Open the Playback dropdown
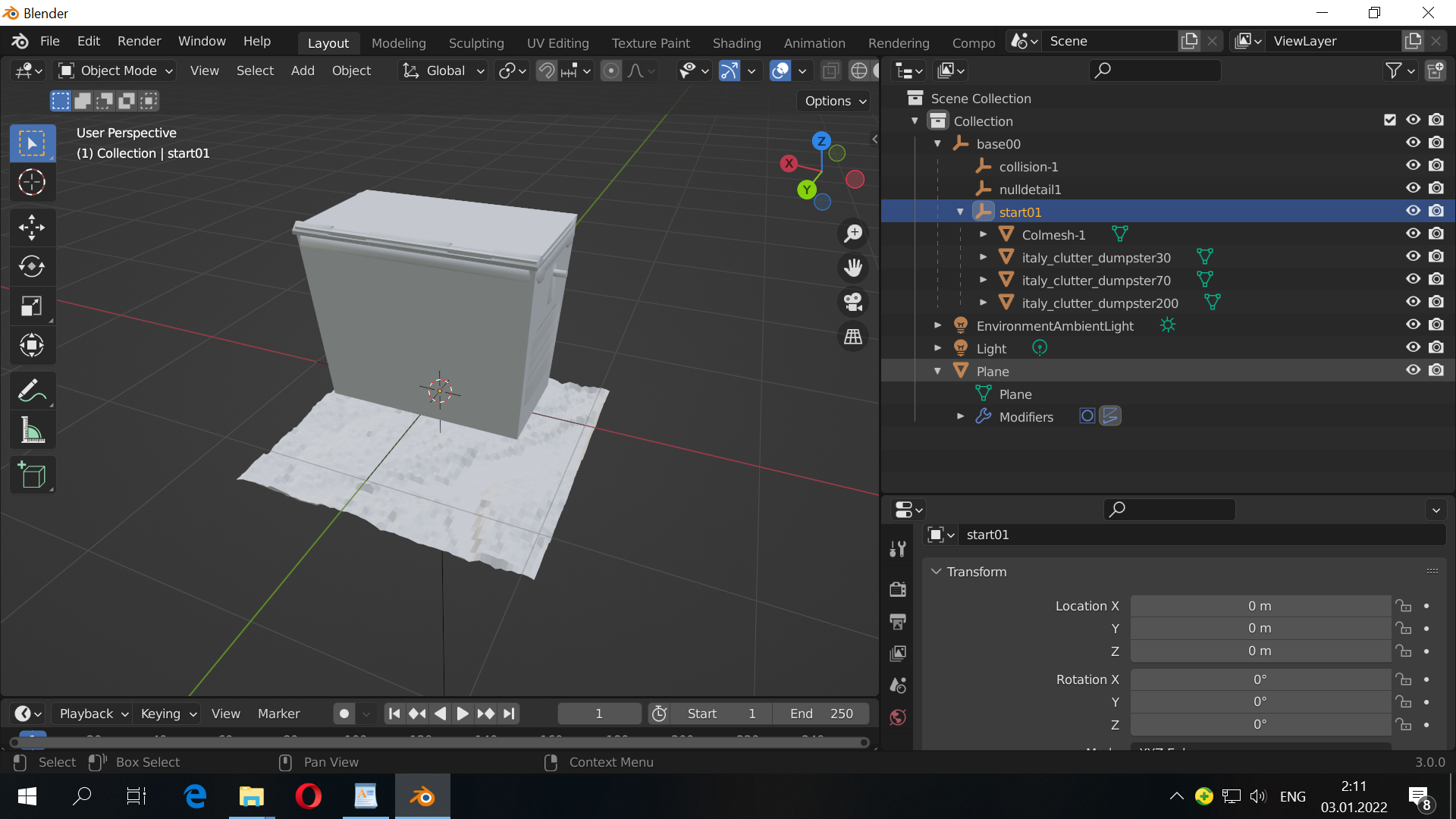Viewport: 1456px width, 819px height. click(x=93, y=714)
